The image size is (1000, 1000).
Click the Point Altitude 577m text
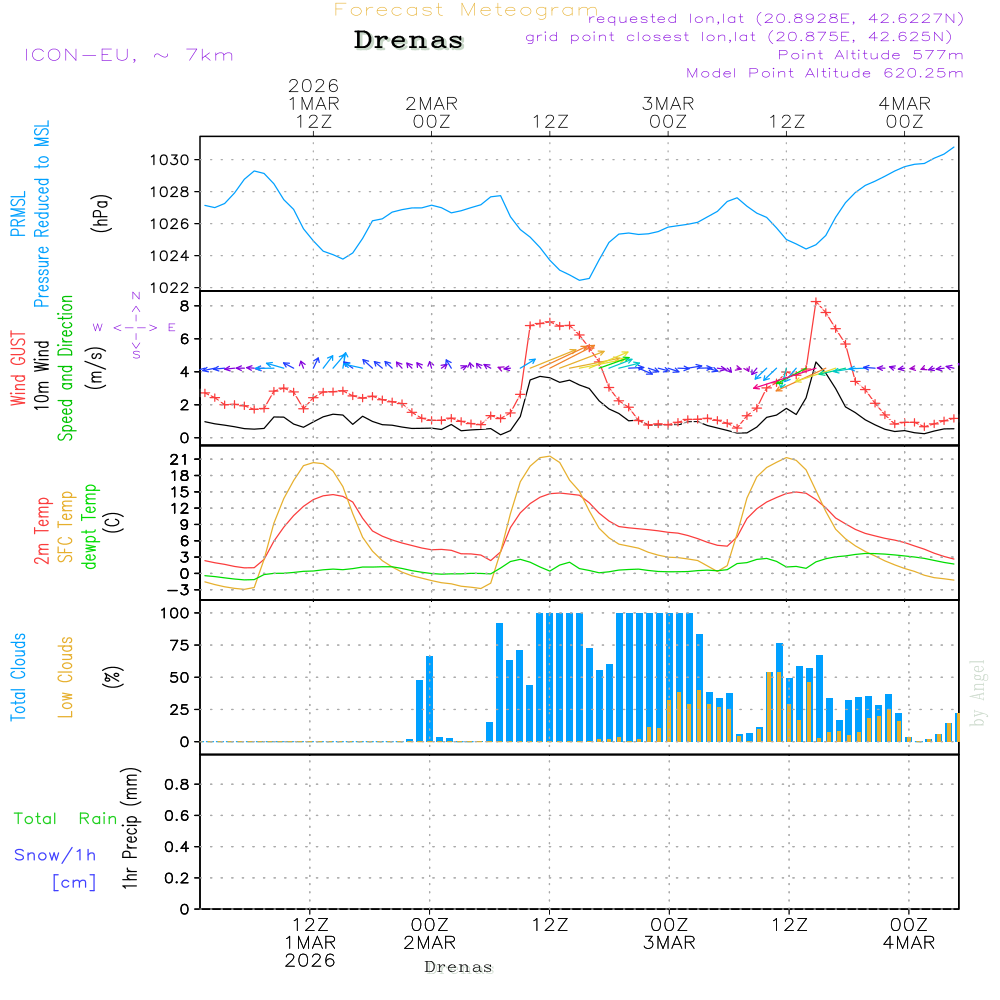tap(870, 55)
